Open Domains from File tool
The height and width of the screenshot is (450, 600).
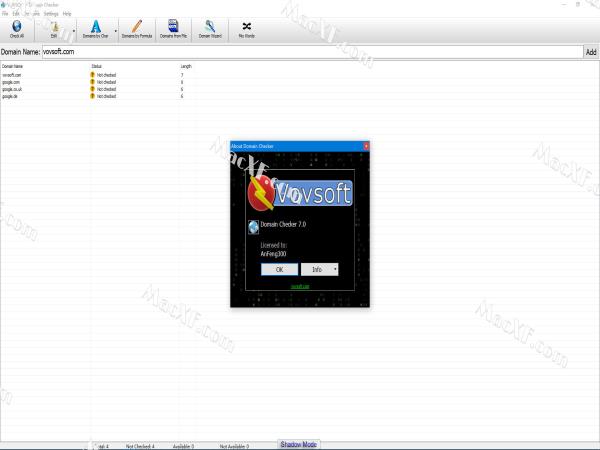pyautogui.click(x=173, y=29)
